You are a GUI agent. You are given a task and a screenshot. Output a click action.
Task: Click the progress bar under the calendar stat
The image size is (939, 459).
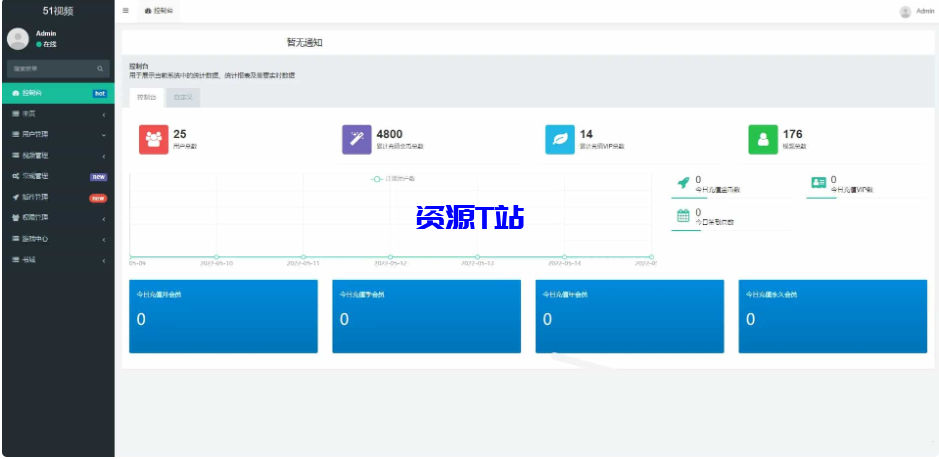click(731, 230)
